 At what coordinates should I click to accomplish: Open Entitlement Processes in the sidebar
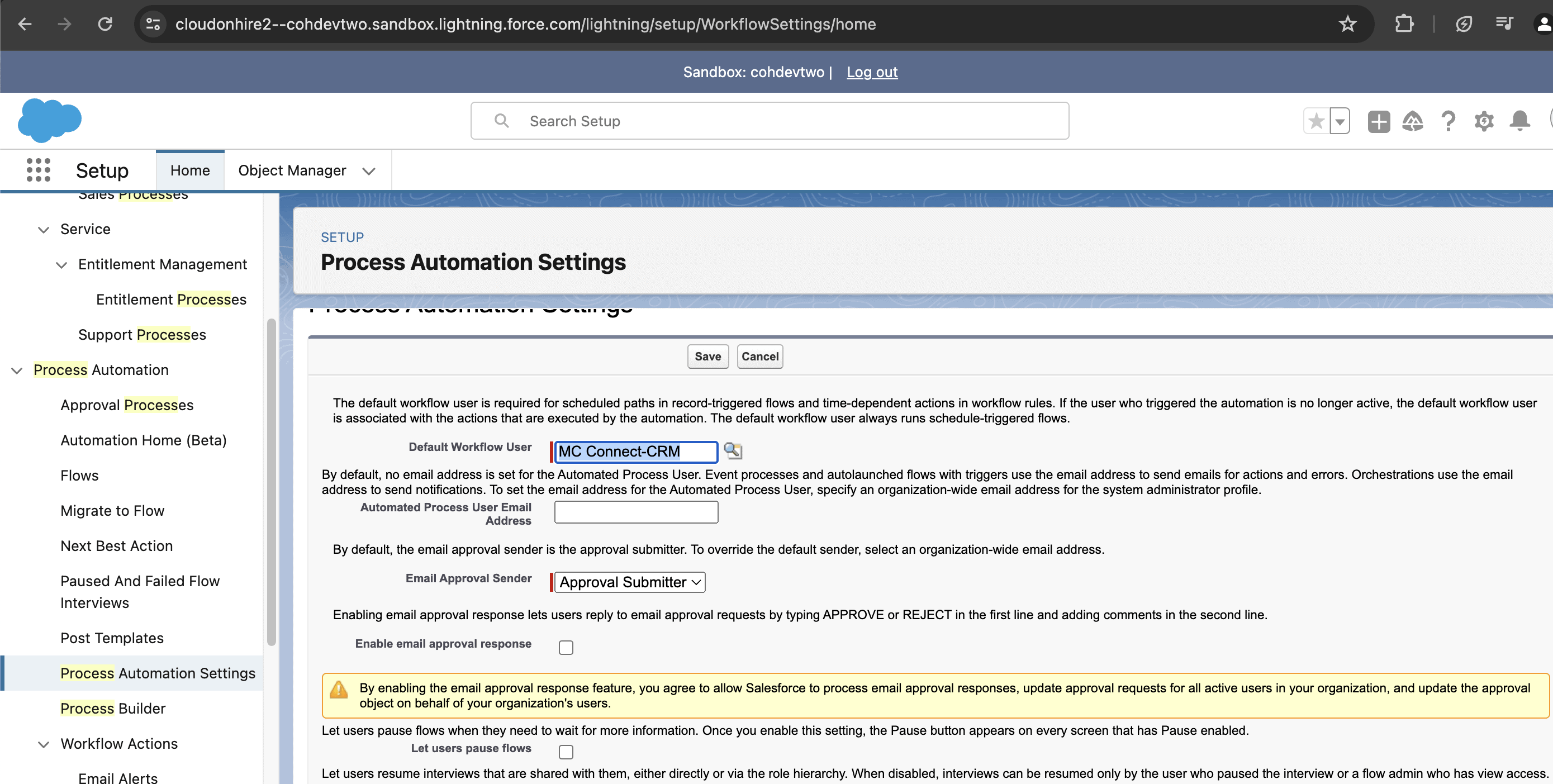coord(171,300)
